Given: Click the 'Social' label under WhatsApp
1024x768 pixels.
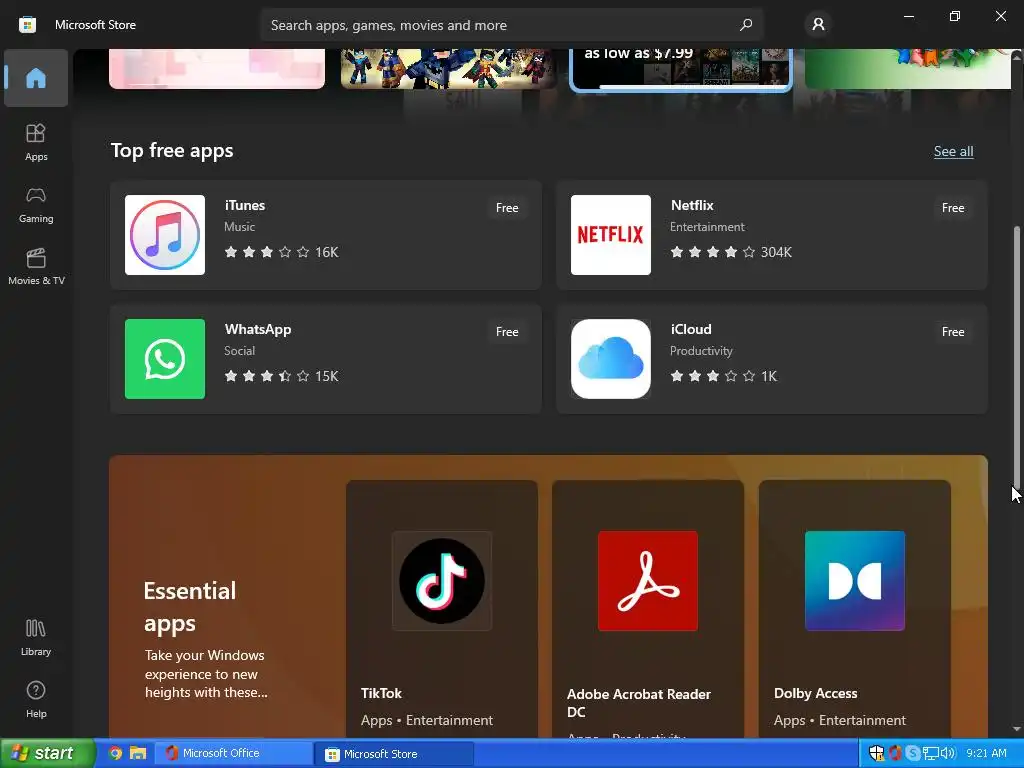Looking at the screenshot, I should pyautogui.click(x=240, y=351).
